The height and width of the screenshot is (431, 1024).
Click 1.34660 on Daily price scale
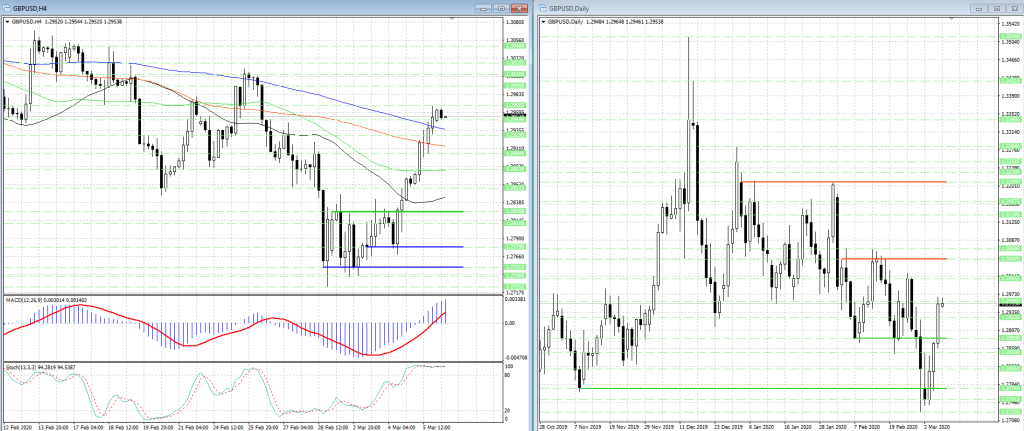[x=1010, y=60]
